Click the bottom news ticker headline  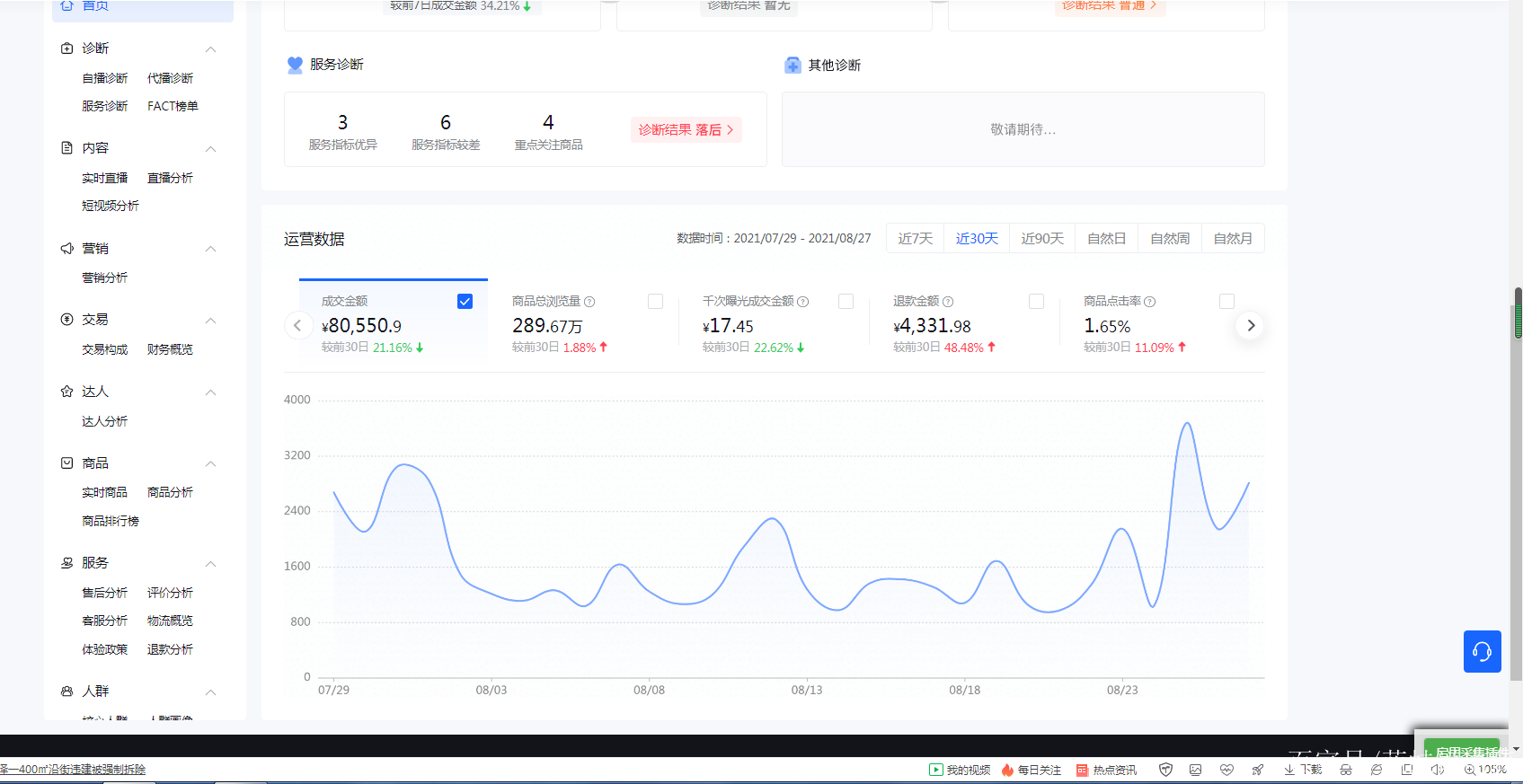(73, 770)
